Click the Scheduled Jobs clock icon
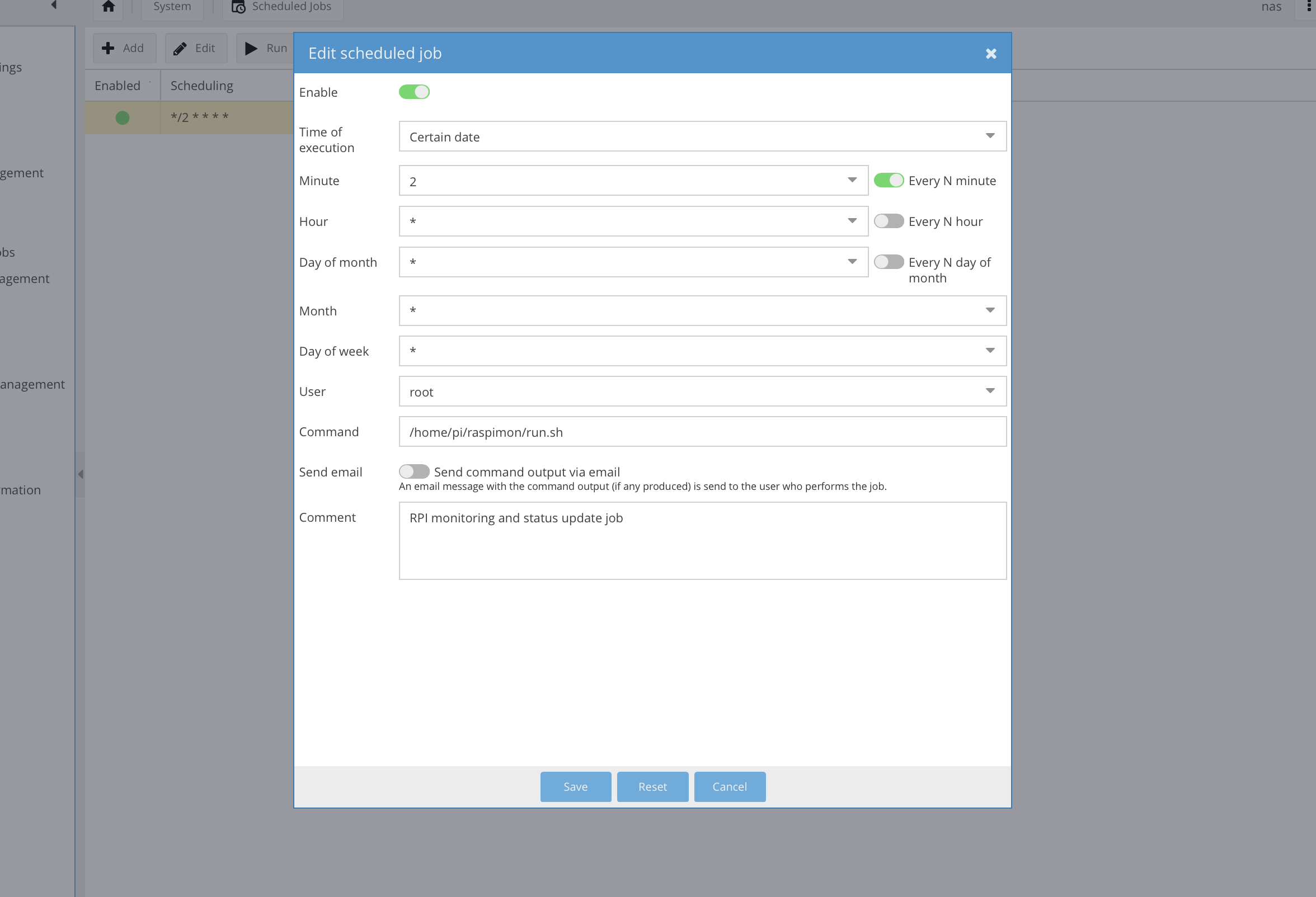Image resolution: width=1316 pixels, height=897 pixels. pos(238,7)
